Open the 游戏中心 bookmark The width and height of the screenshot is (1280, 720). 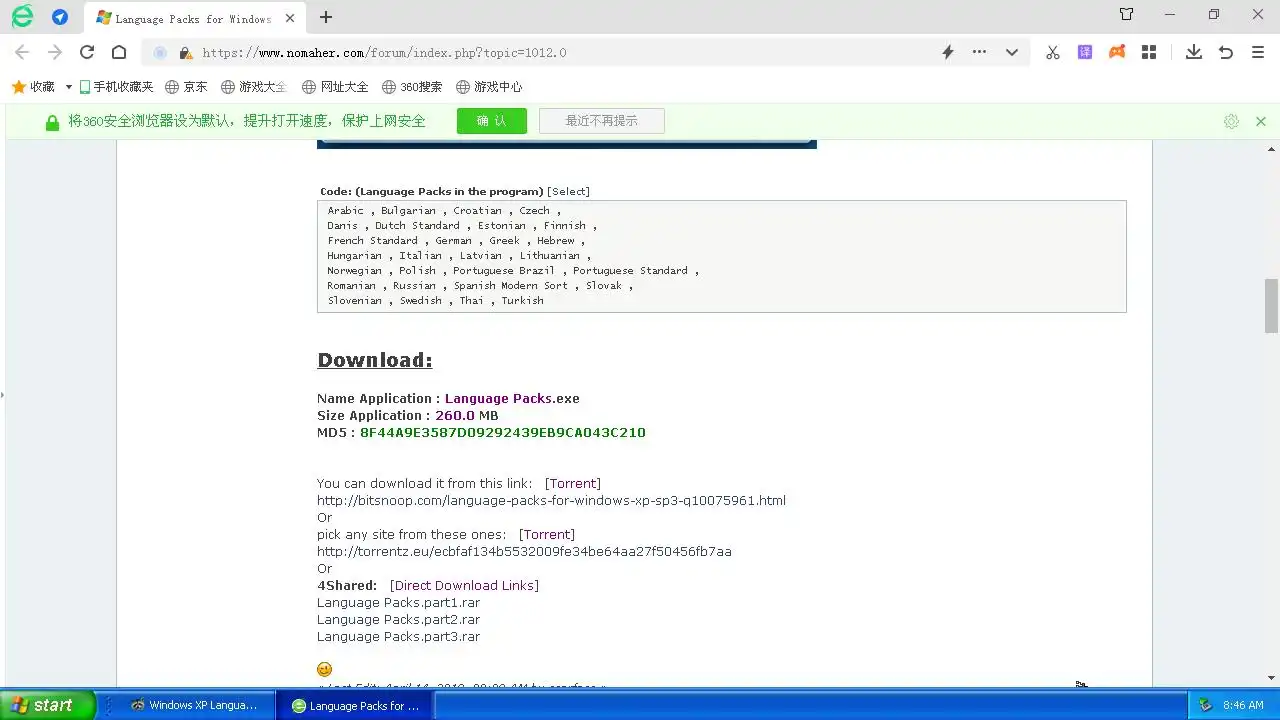pyautogui.click(x=489, y=87)
